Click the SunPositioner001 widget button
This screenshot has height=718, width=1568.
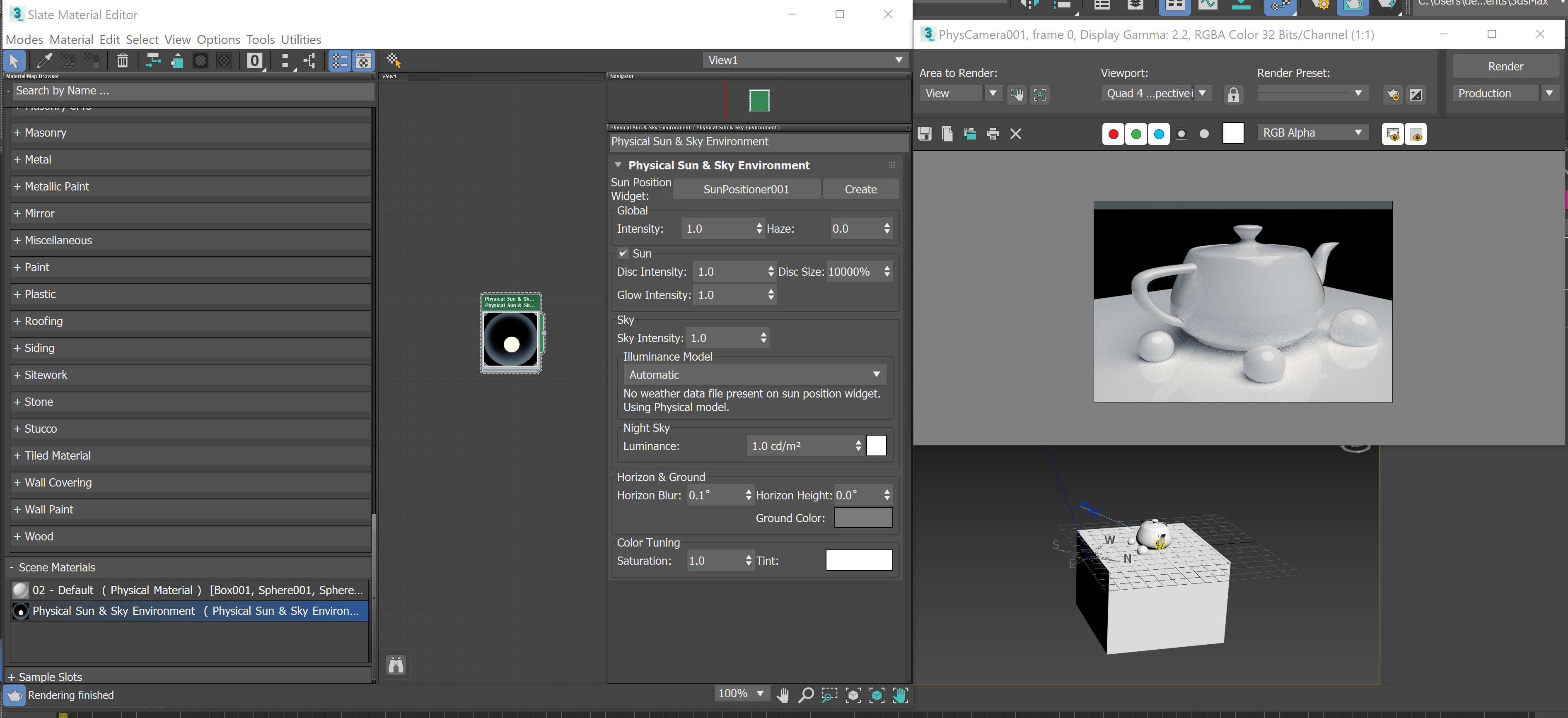746,189
